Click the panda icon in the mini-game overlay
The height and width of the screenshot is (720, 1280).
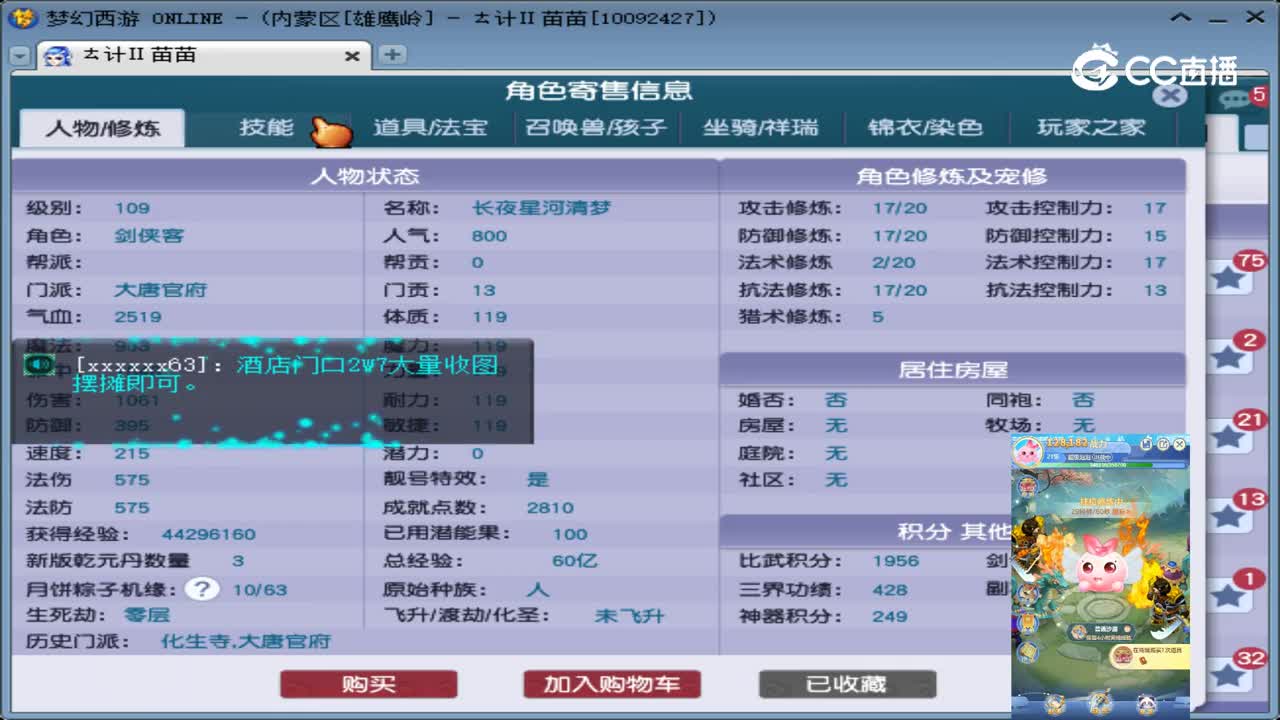(1147, 702)
